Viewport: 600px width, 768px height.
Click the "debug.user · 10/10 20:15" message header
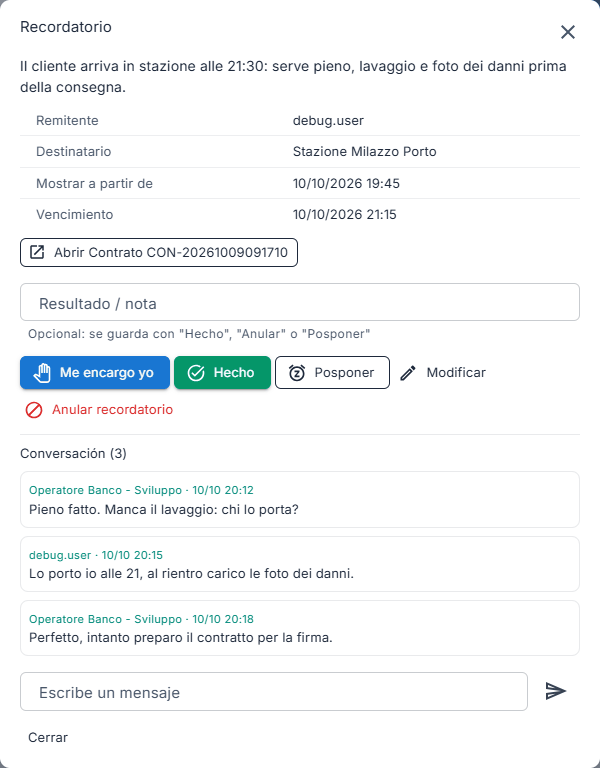[x=96, y=555]
